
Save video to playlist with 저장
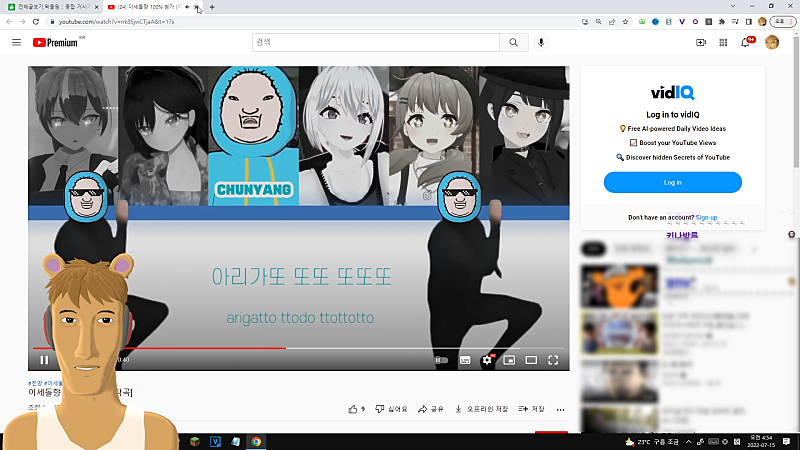tap(532, 409)
